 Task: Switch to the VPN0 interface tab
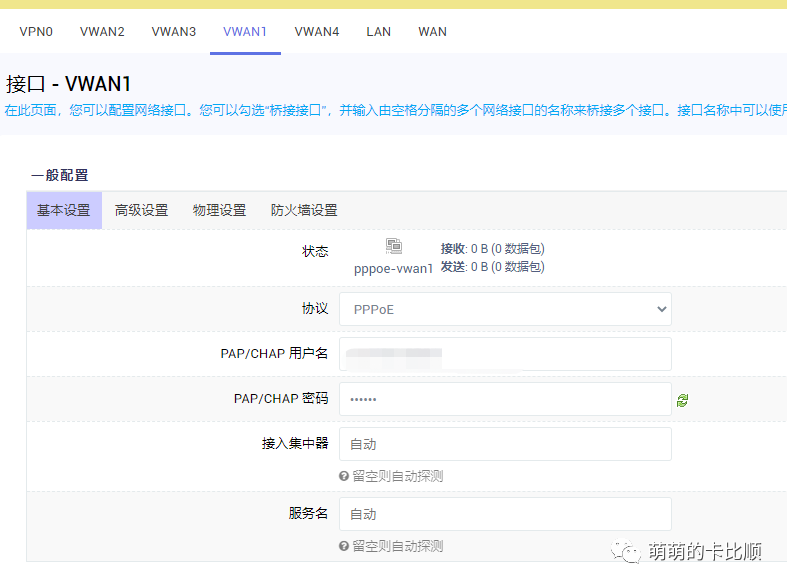coord(36,32)
